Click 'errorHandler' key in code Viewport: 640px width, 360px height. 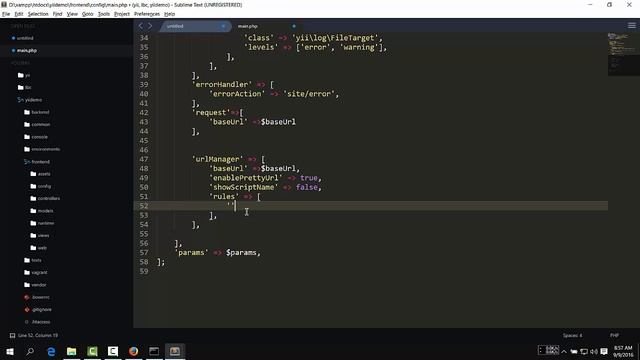pyautogui.click(x=222, y=84)
